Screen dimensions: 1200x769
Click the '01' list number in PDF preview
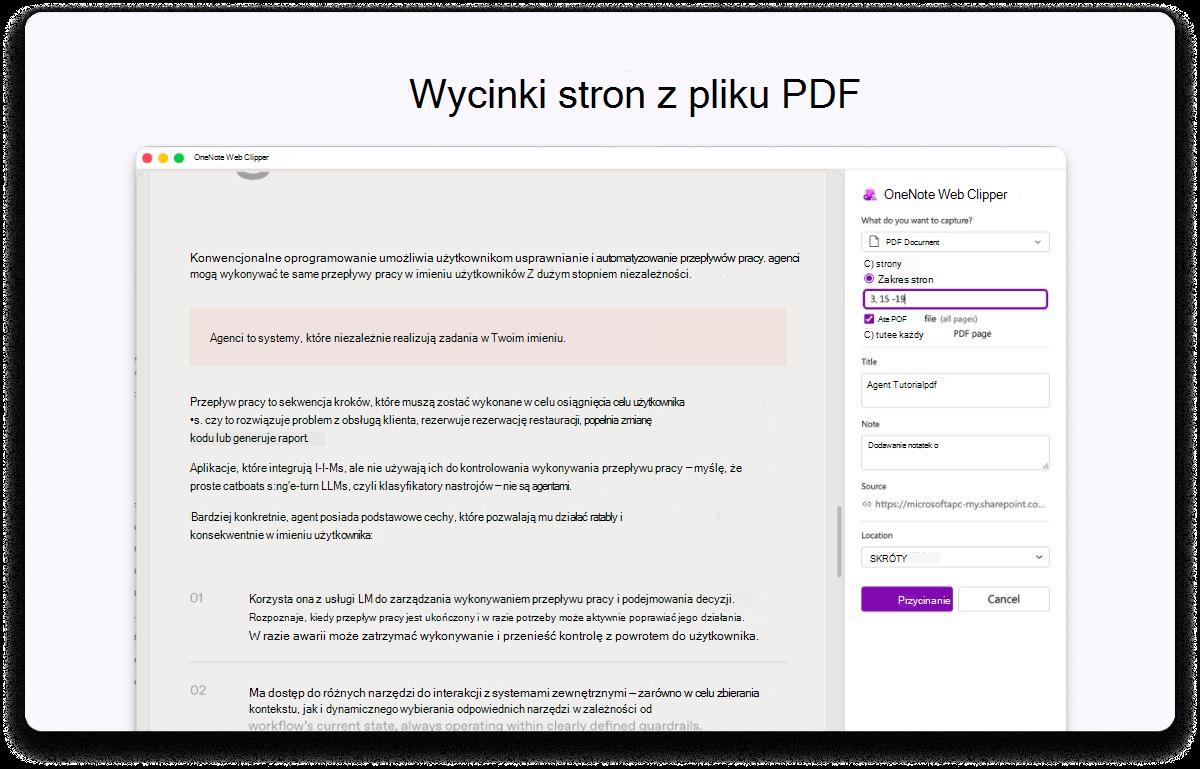coord(196,597)
